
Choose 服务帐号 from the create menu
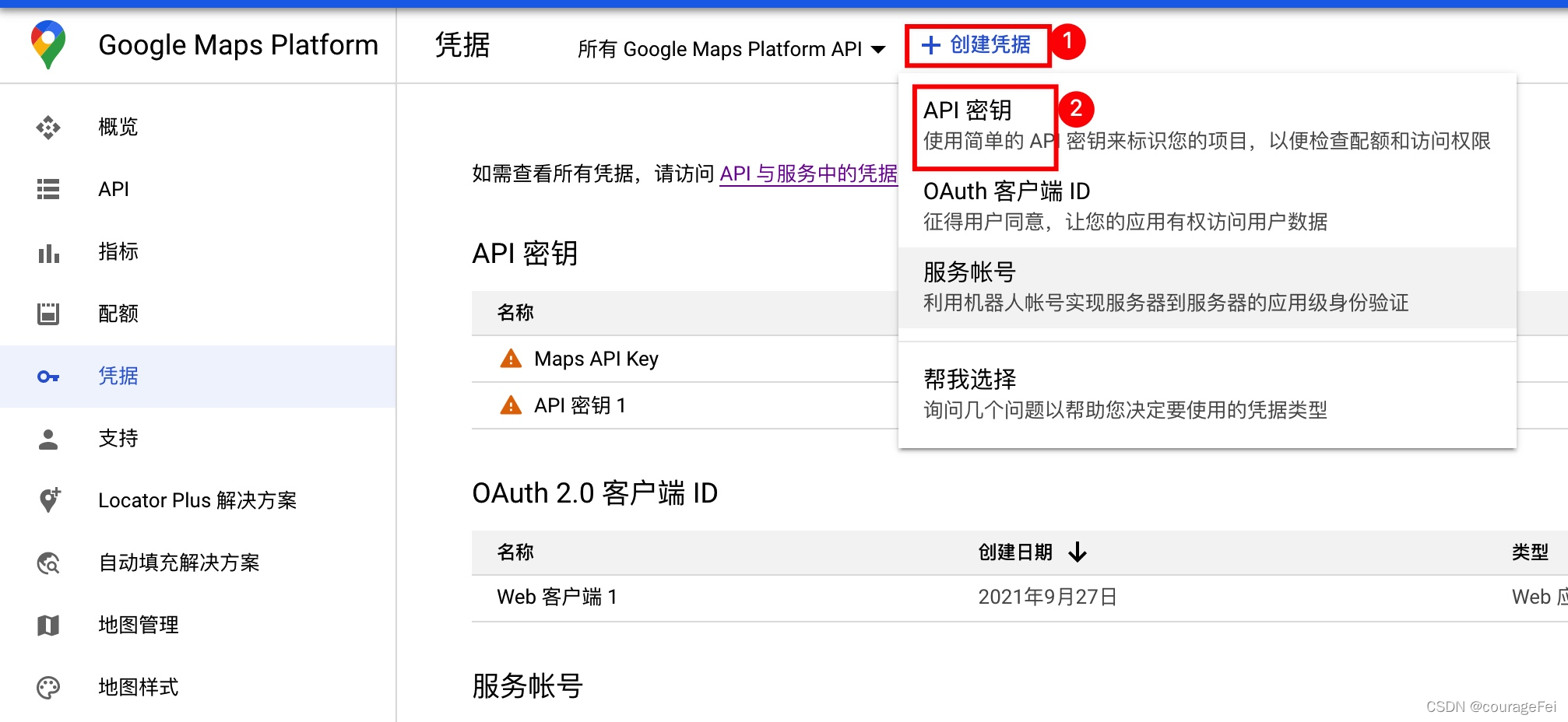pos(1207,288)
